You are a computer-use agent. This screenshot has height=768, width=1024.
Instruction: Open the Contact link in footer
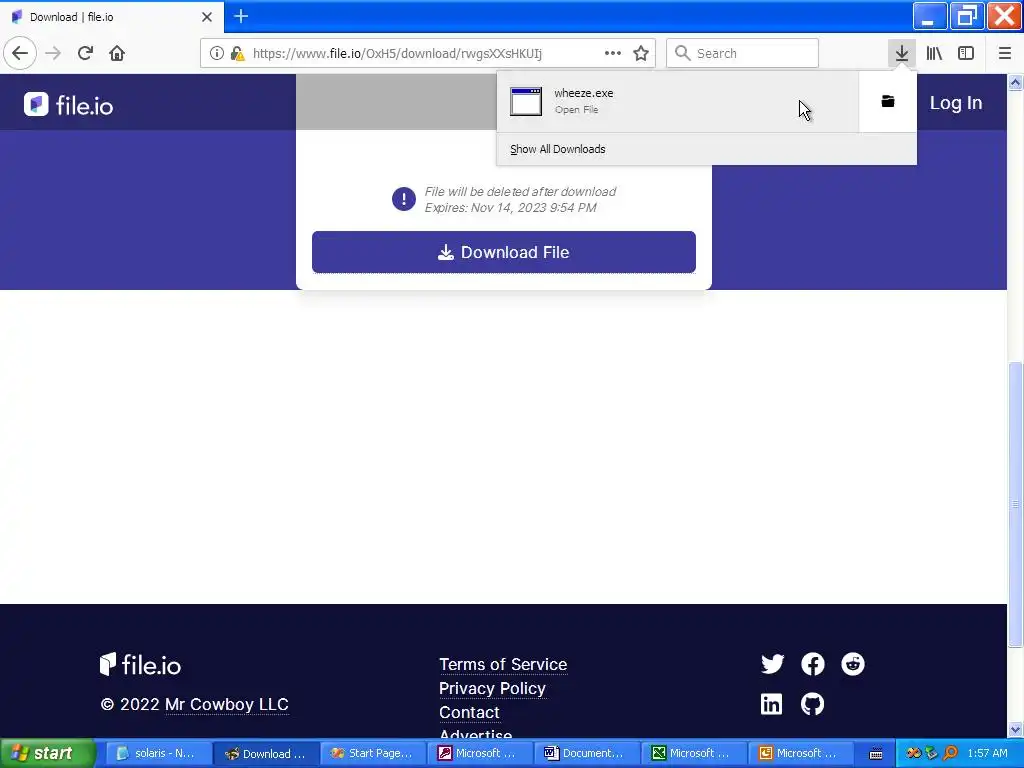tap(469, 712)
